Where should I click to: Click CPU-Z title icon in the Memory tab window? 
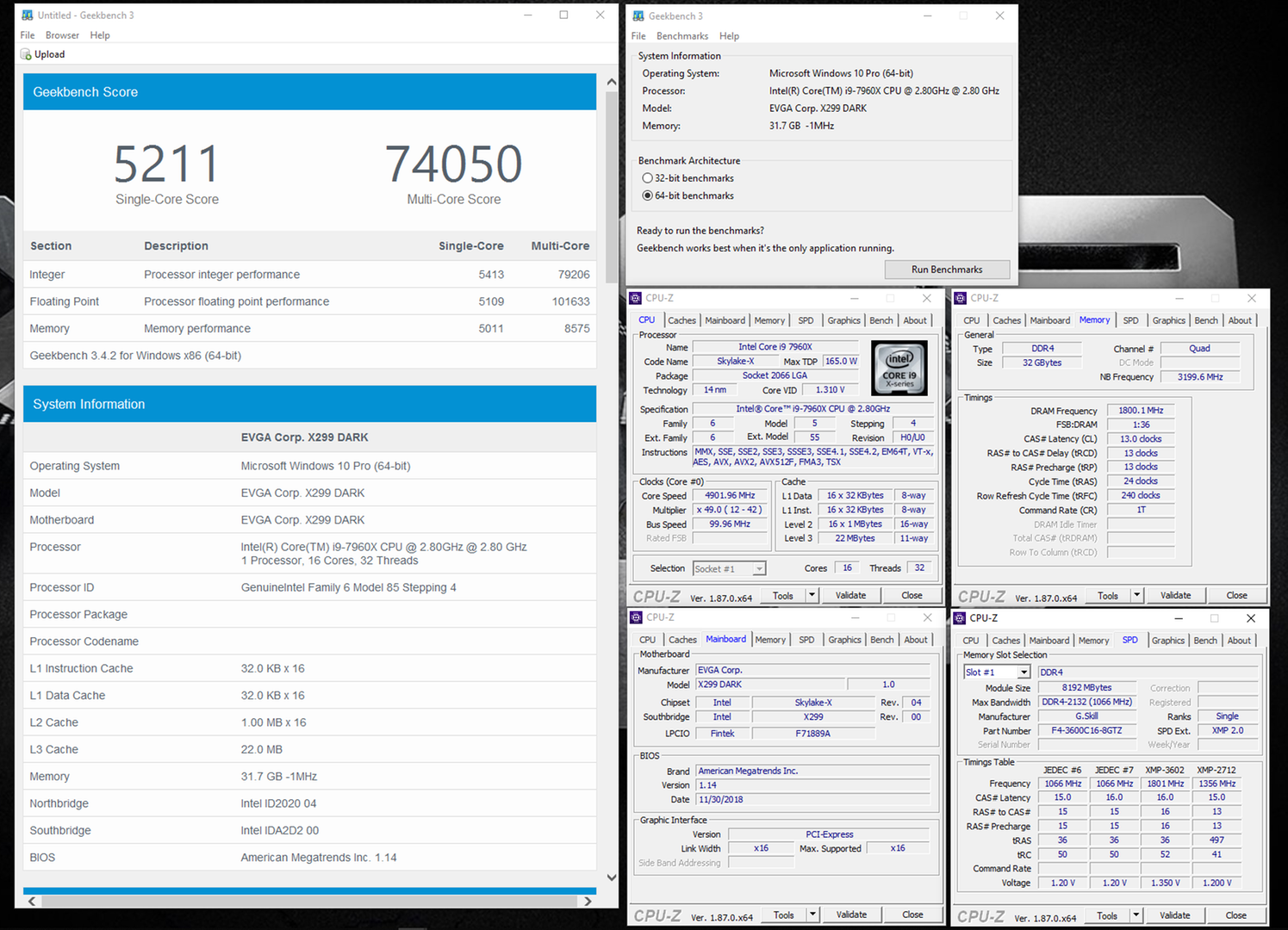961,298
